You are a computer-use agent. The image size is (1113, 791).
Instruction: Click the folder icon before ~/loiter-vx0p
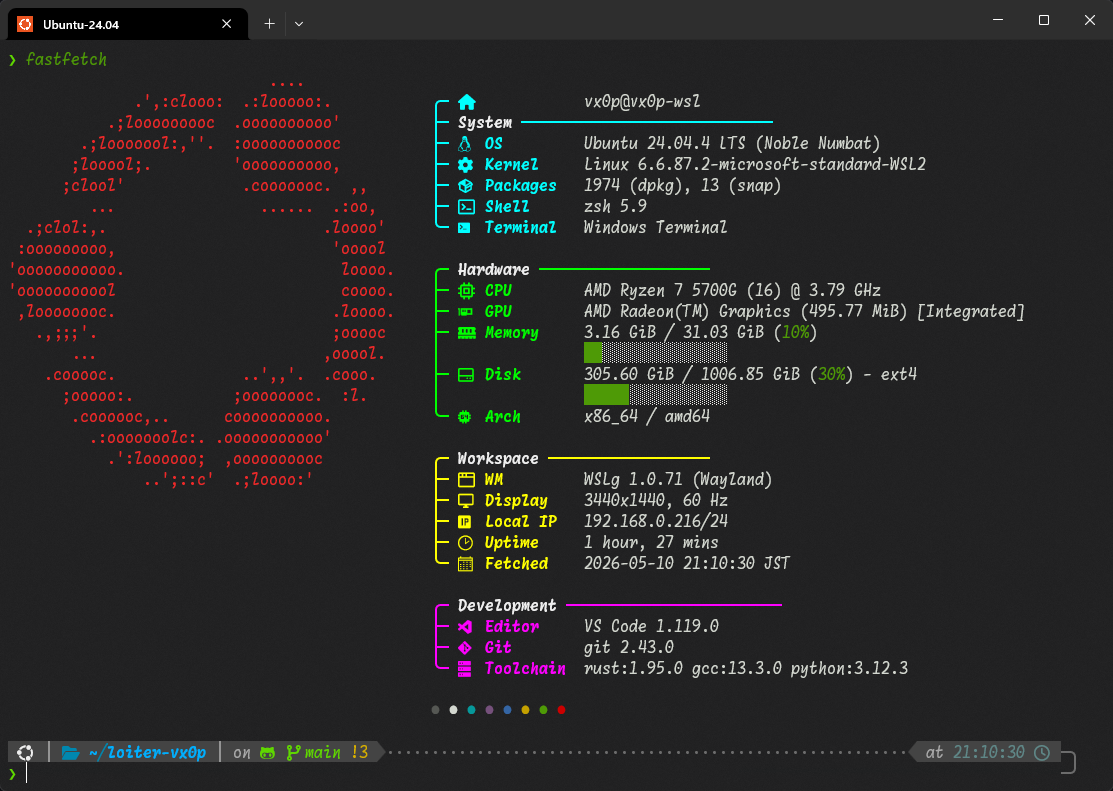[70, 753]
